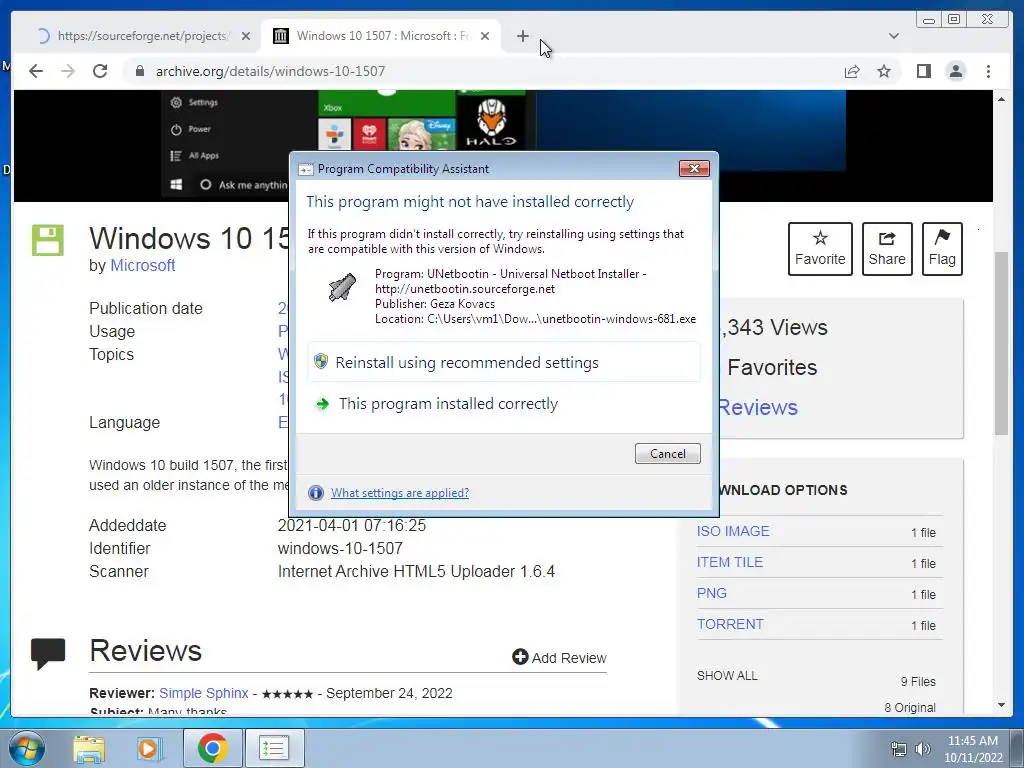
Task: Open the share page icon in address bar
Action: [852, 71]
